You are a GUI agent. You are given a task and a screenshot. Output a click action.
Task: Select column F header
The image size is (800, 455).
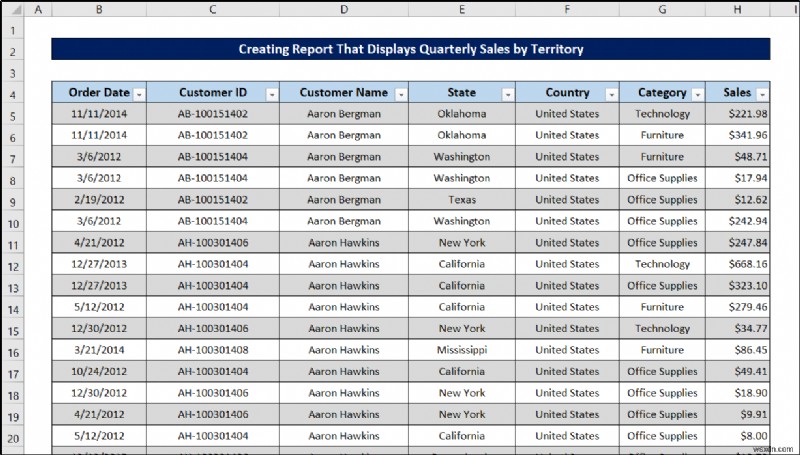pos(567,9)
